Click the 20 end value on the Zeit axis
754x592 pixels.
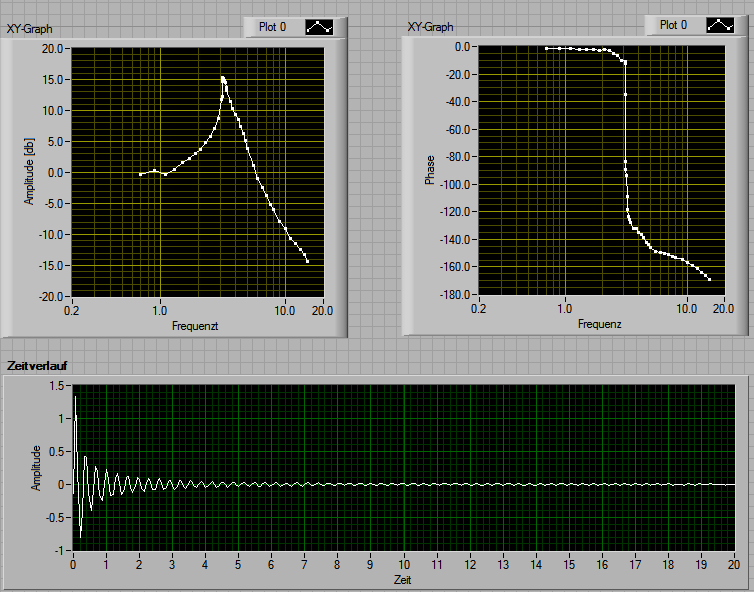(734, 565)
